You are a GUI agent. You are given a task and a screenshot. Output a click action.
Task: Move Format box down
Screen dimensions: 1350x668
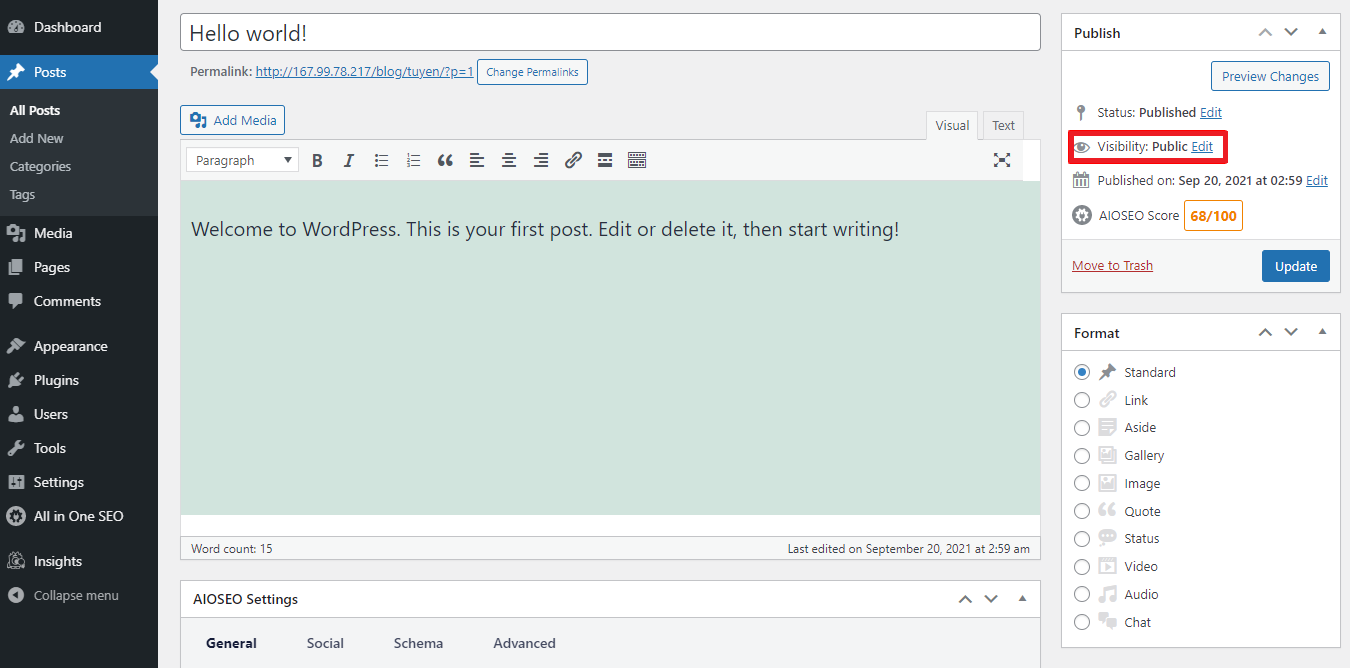[x=1291, y=332]
